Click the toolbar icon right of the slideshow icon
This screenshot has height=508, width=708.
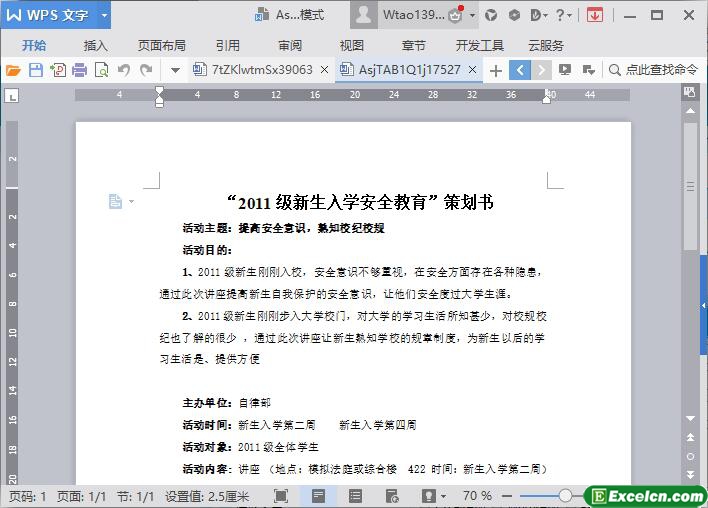(x=588, y=70)
